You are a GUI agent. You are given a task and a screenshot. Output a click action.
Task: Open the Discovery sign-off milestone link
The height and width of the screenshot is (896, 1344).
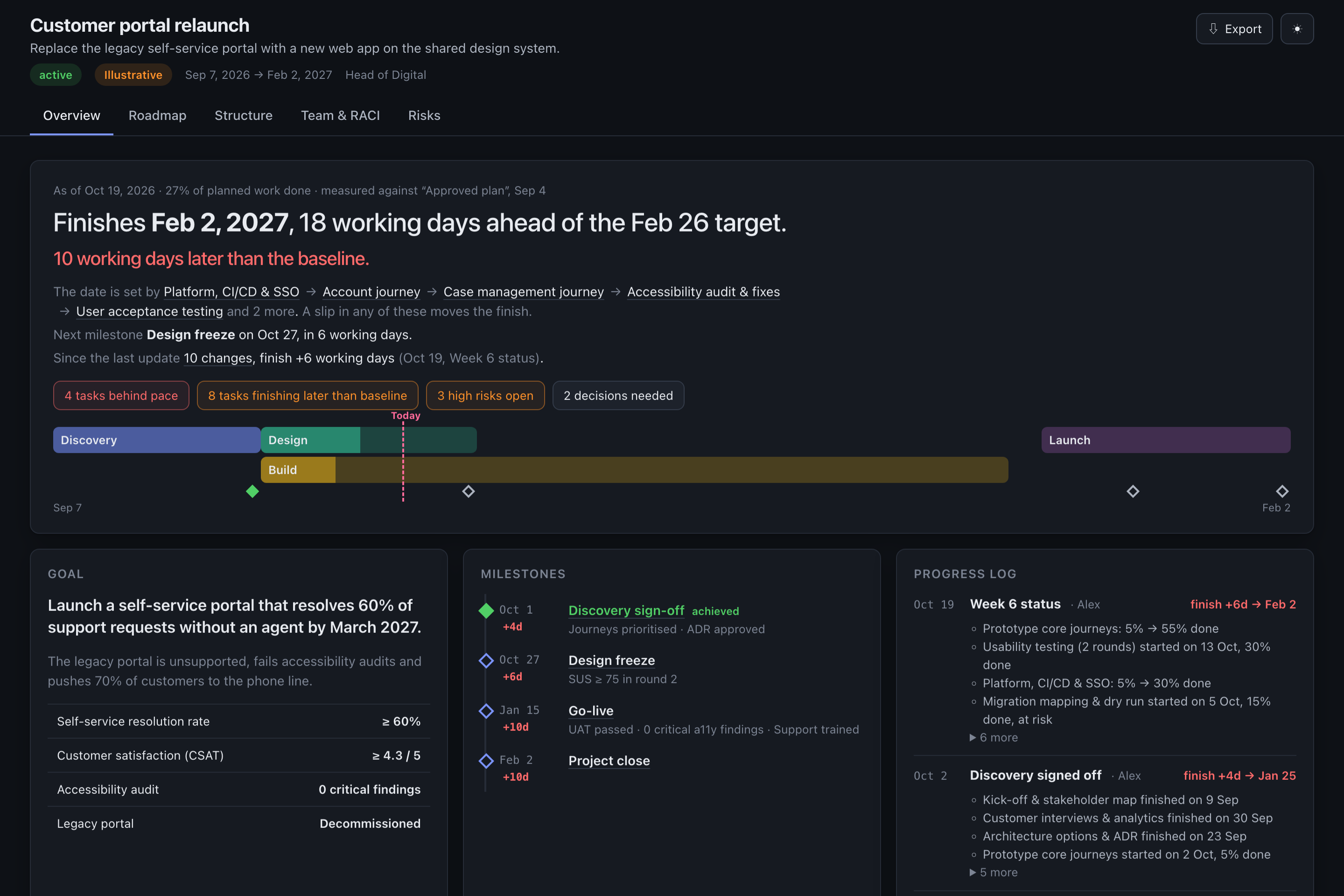[626, 610]
